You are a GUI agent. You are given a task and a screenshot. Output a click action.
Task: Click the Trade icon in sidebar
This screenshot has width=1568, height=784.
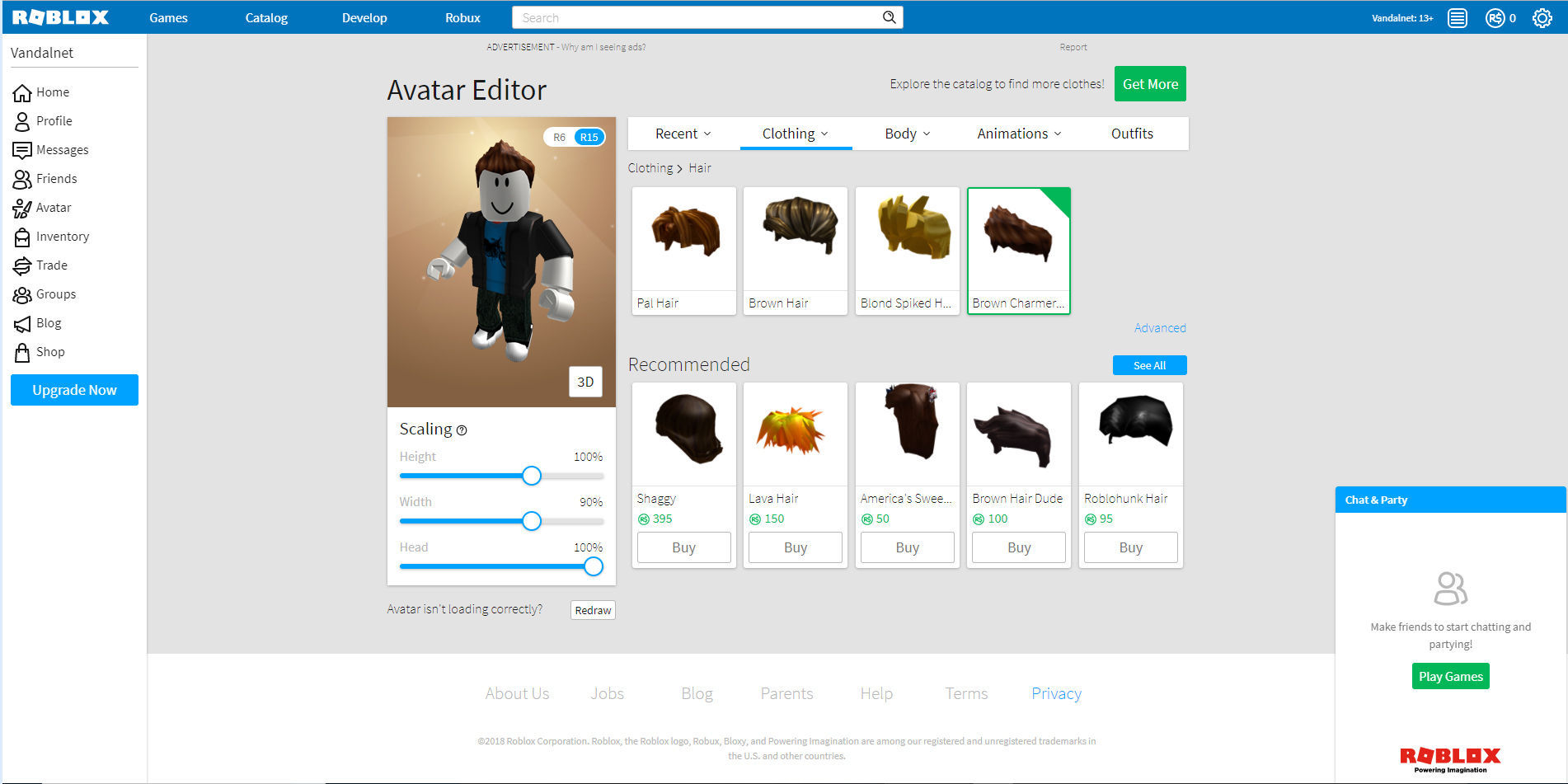(22, 265)
